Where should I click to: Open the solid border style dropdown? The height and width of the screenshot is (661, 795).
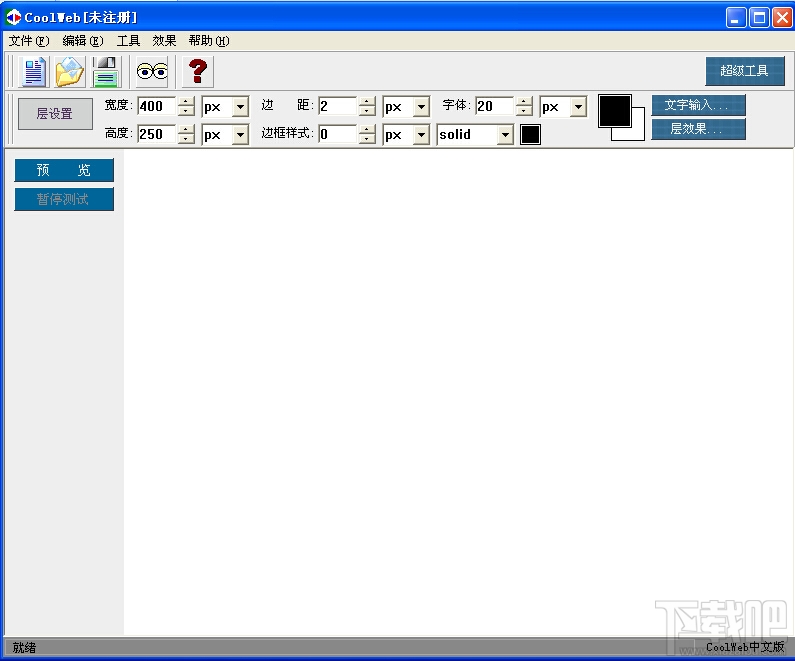pyautogui.click(x=505, y=135)
